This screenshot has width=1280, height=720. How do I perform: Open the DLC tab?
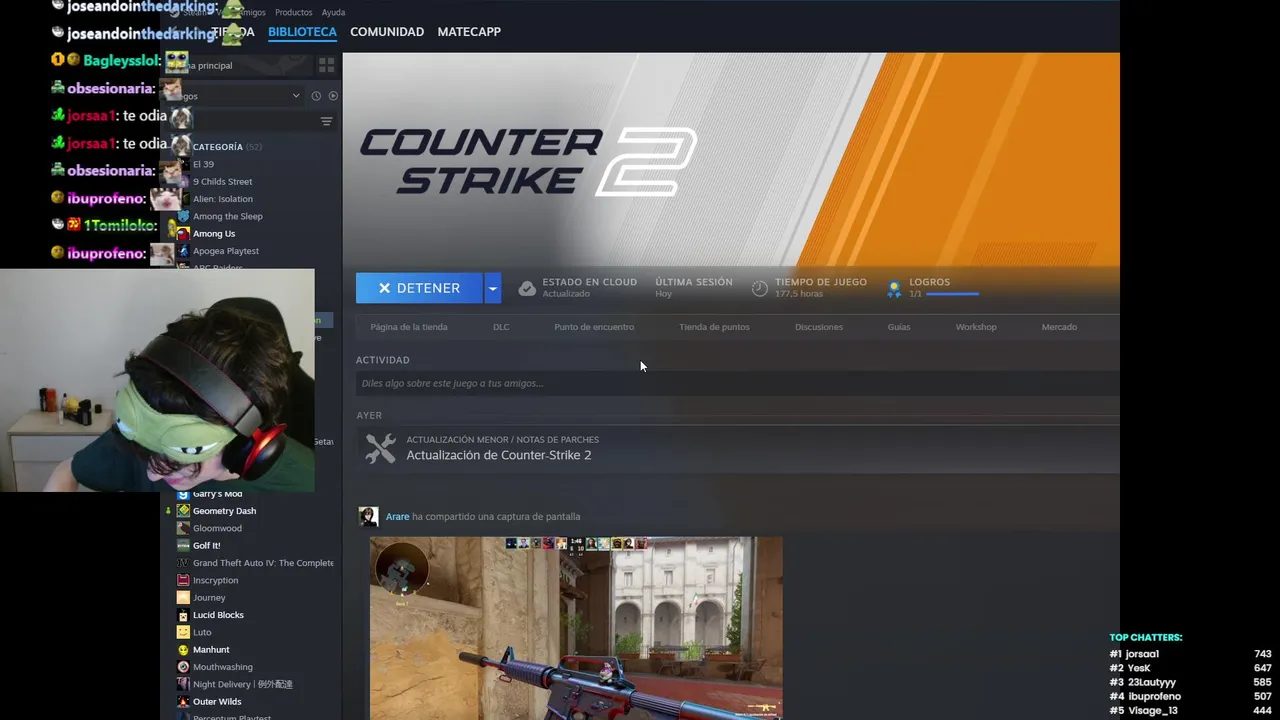point(501,327)
